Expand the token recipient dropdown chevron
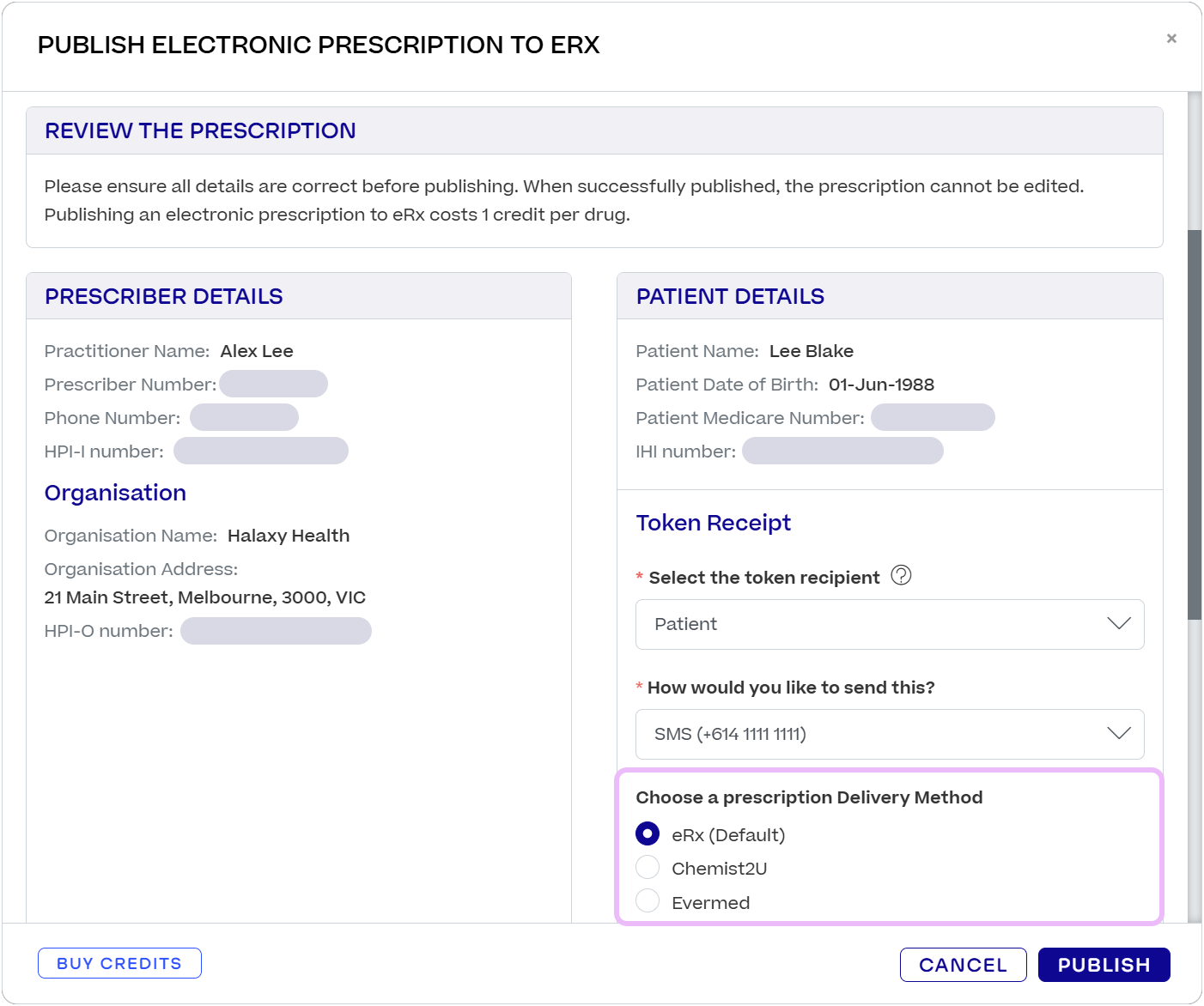The height and width of the screenshot is (1006, 1204). tap(1118, 624)
